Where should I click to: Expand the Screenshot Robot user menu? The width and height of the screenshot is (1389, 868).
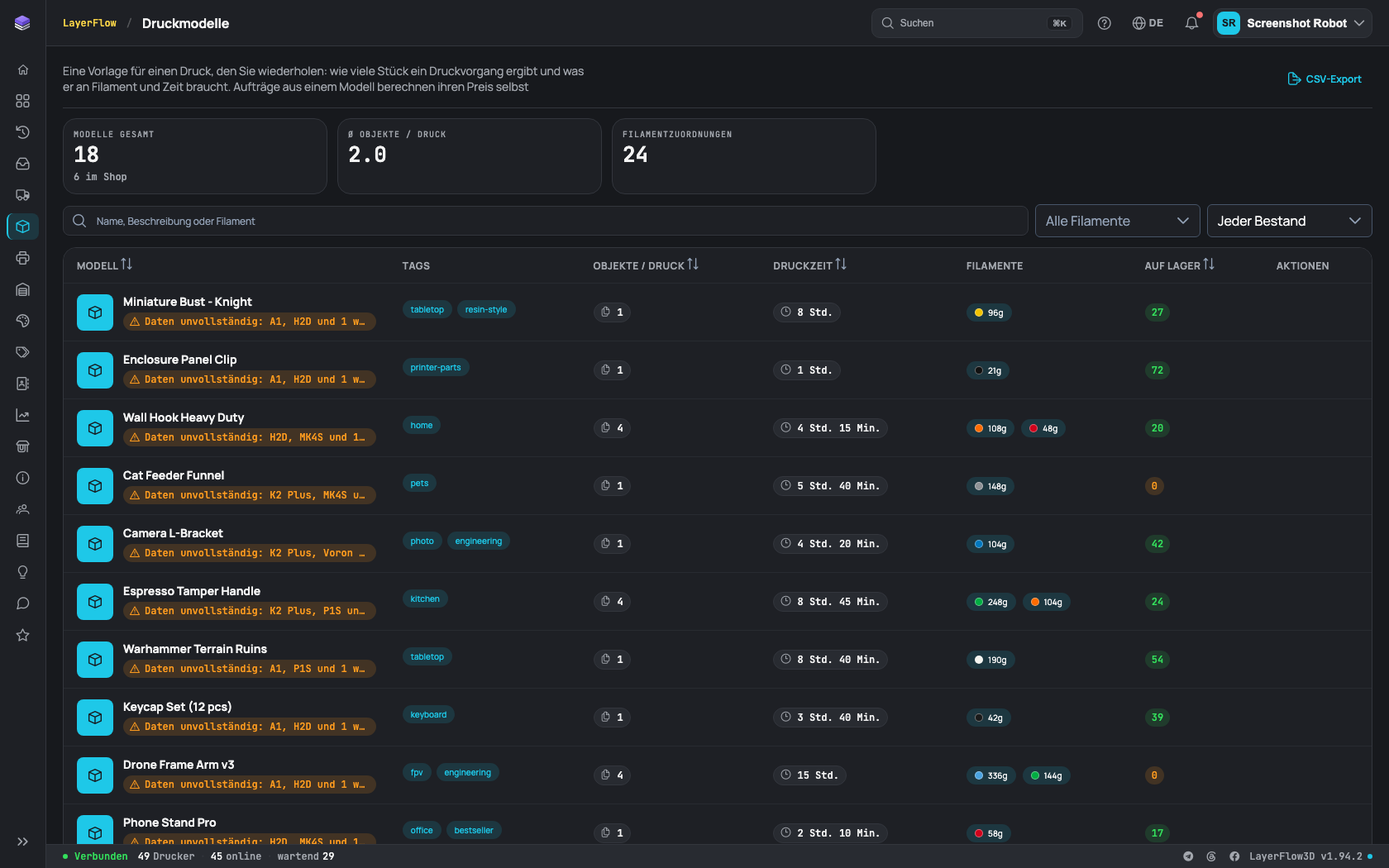point(1292,23)
